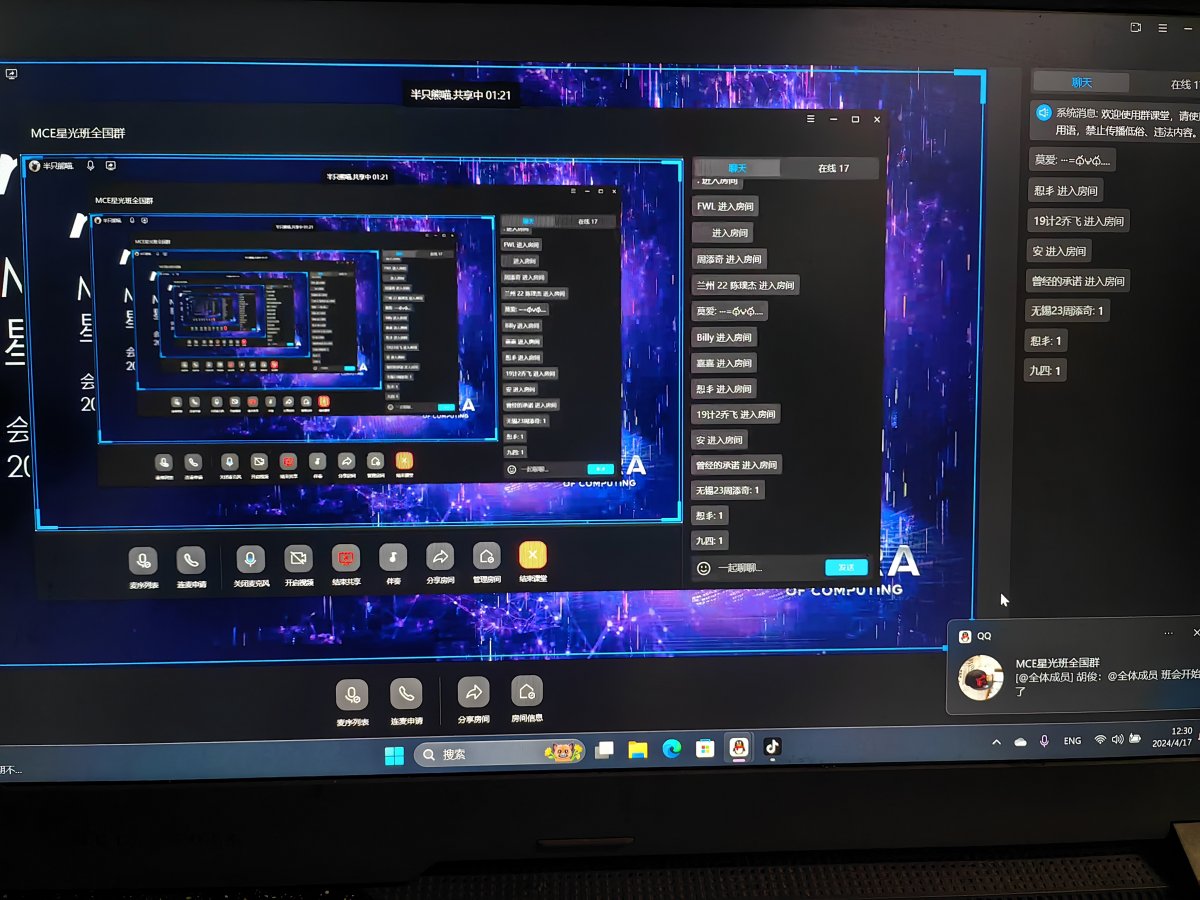Click the screen-share icon next to 半只熊喵
The width and height of the screenshot is (1200, 900).
(x=110, y=166)
